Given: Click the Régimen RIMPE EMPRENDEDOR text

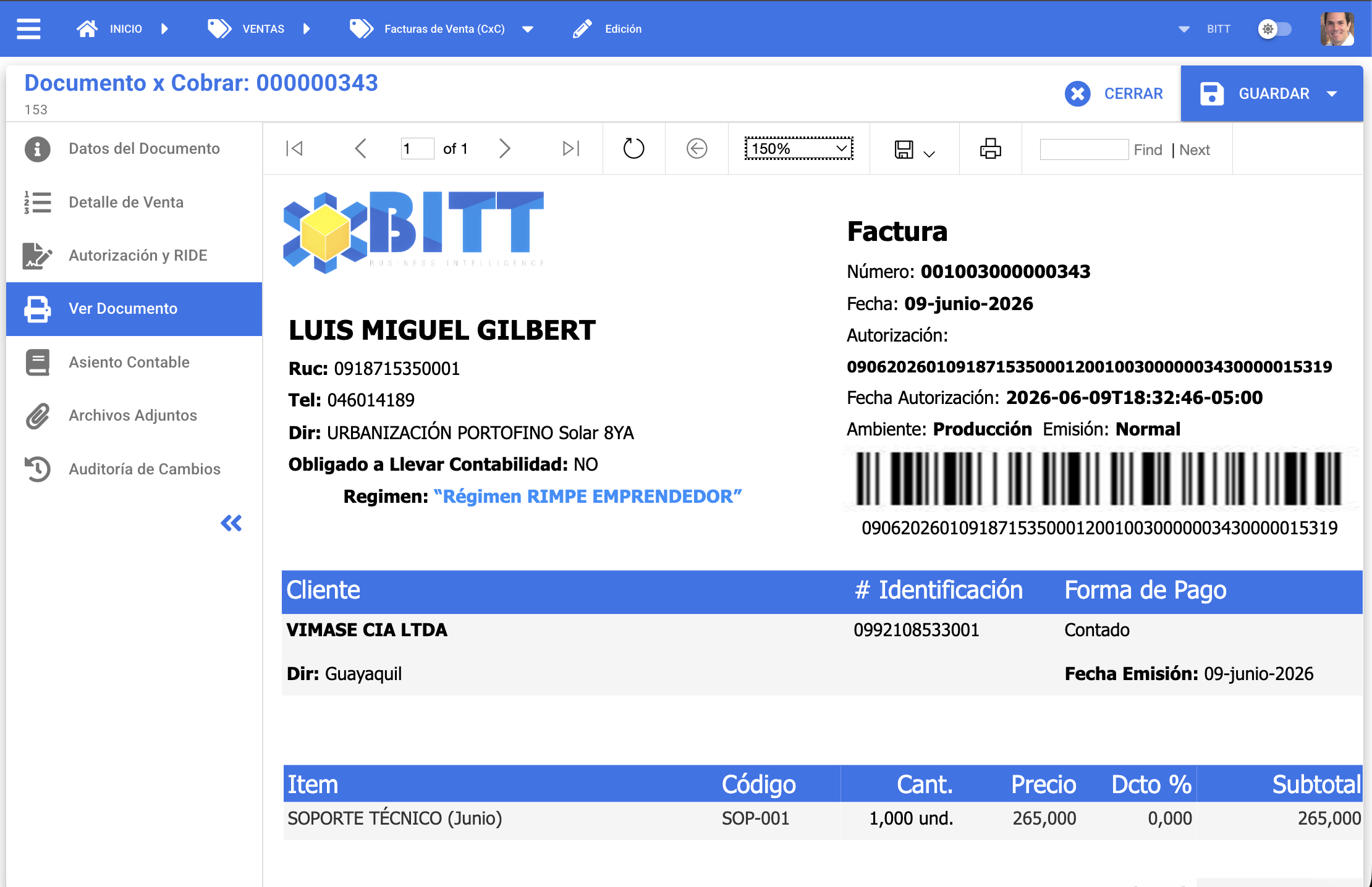Looking at the screenshot, I should pos(588,497).
